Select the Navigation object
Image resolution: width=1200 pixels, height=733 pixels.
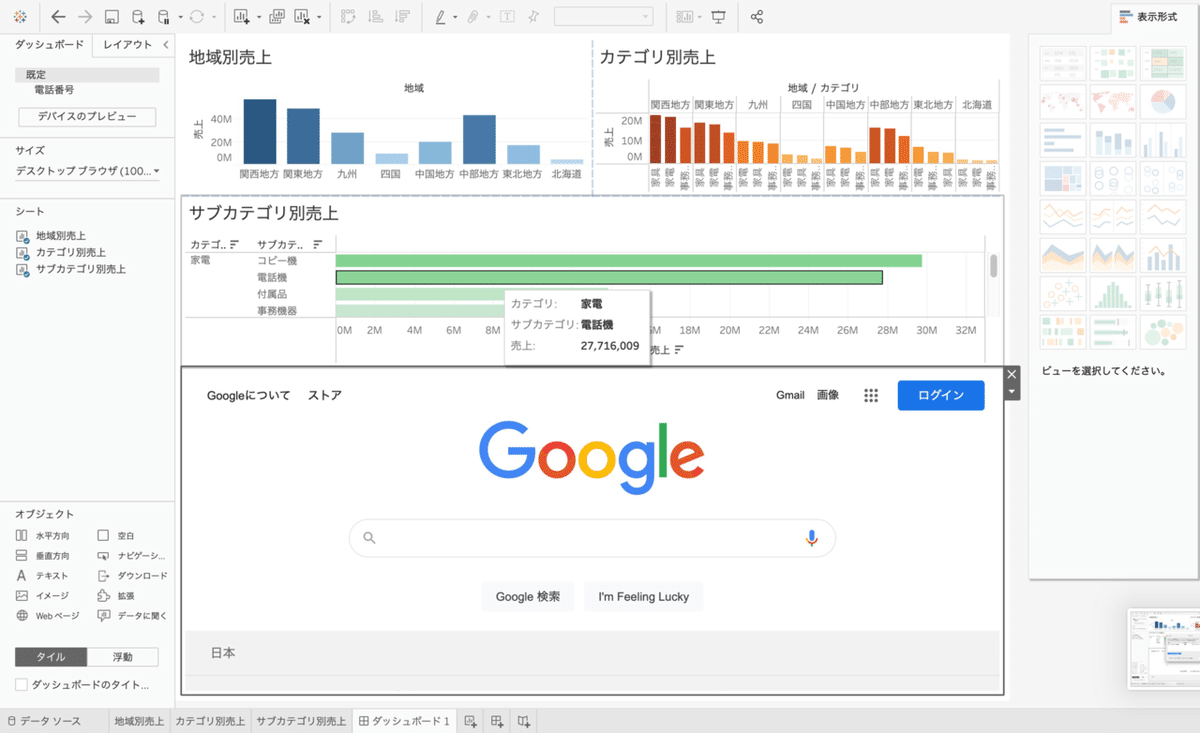132,555
